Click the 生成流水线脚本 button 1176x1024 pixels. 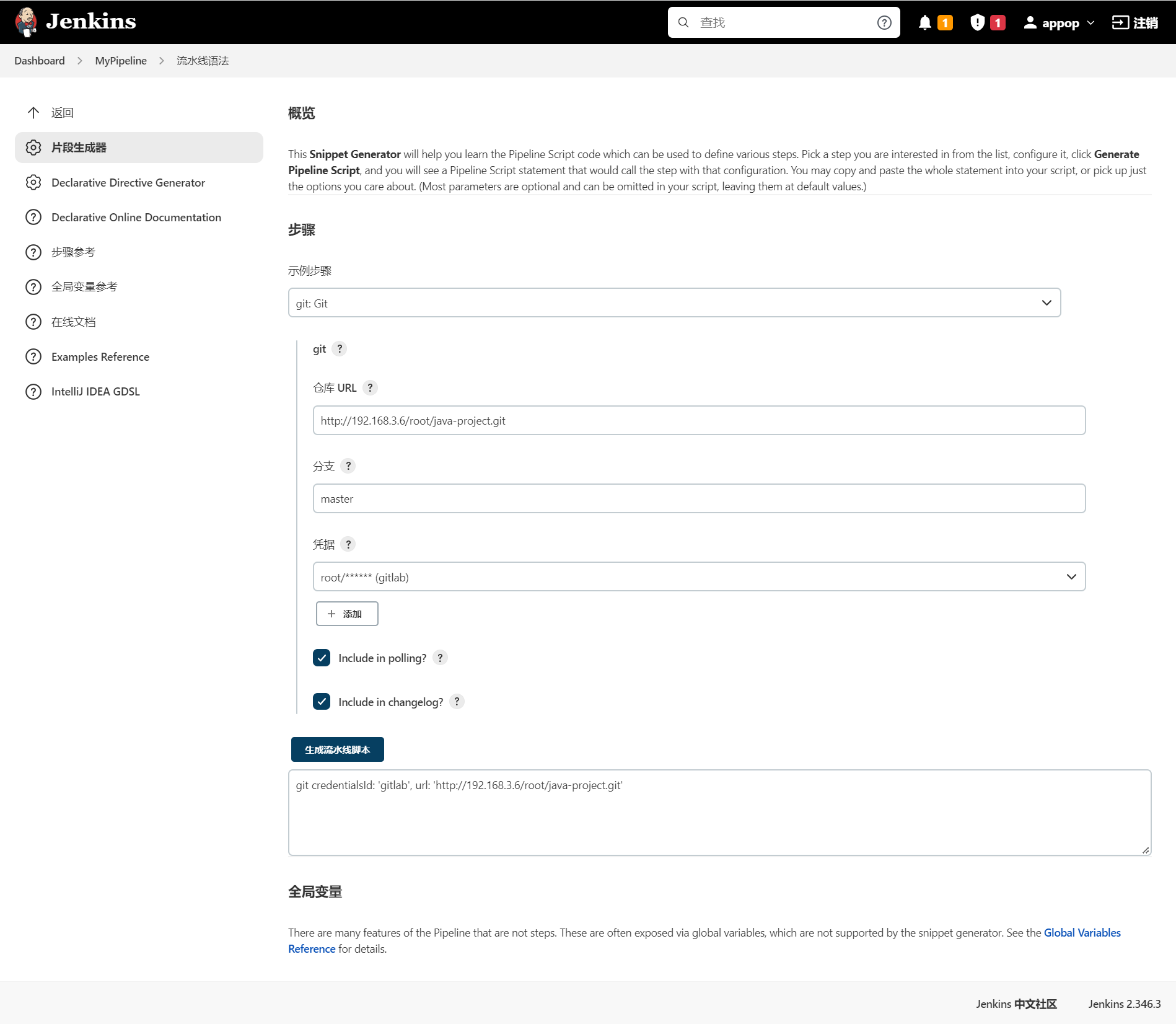point(337,750)
